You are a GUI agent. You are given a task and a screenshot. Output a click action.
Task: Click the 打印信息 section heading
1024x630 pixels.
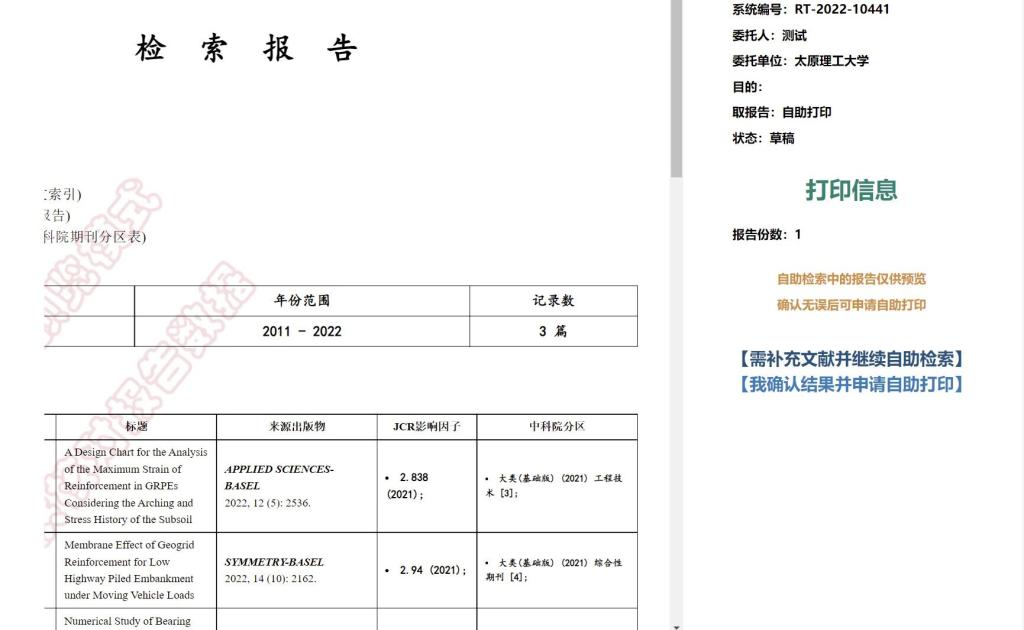tap(851, 190)
